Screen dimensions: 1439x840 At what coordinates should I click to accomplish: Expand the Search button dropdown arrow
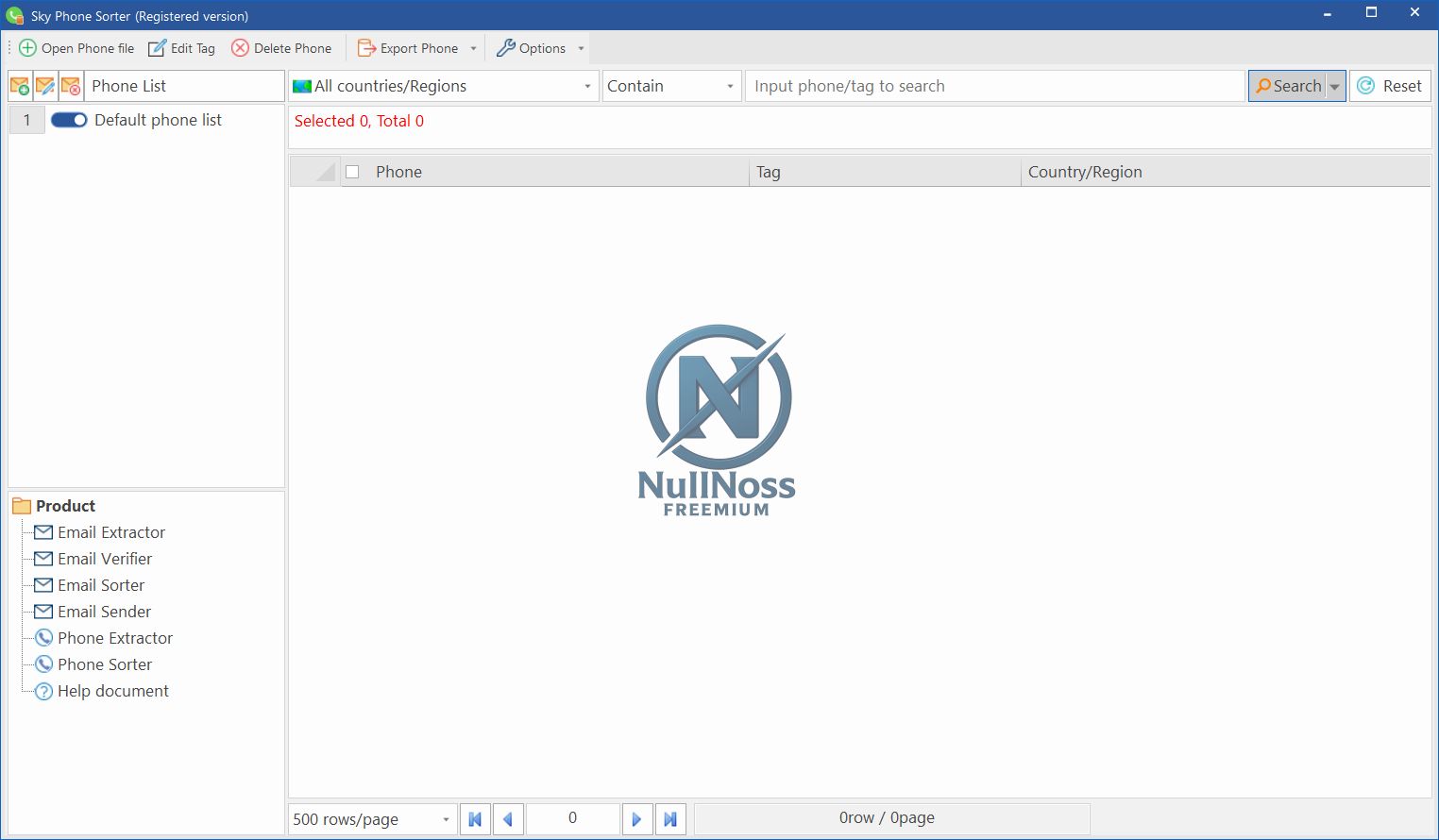(x=1335, y=86)
